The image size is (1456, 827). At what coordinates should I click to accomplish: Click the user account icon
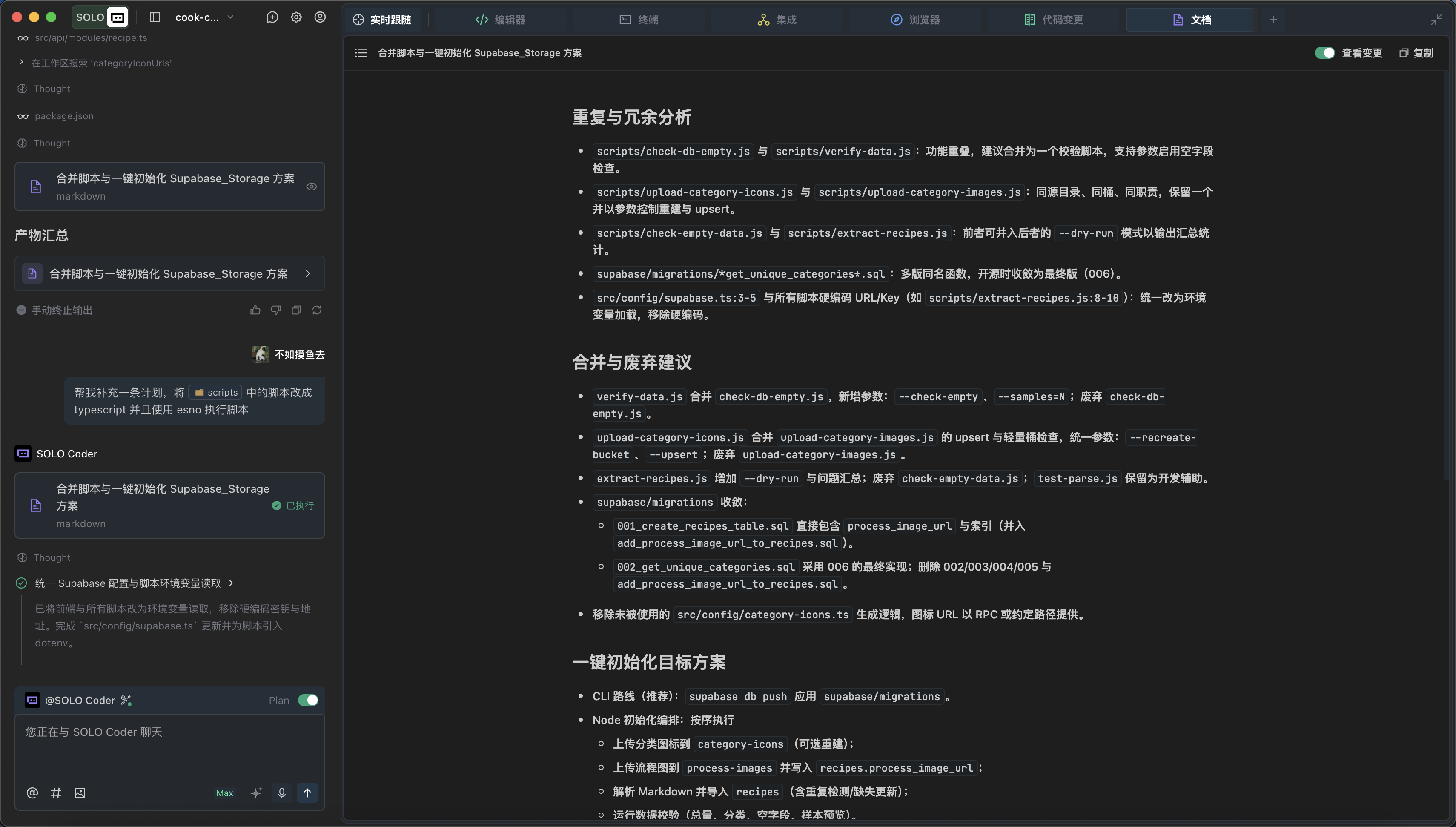(320, 17)
